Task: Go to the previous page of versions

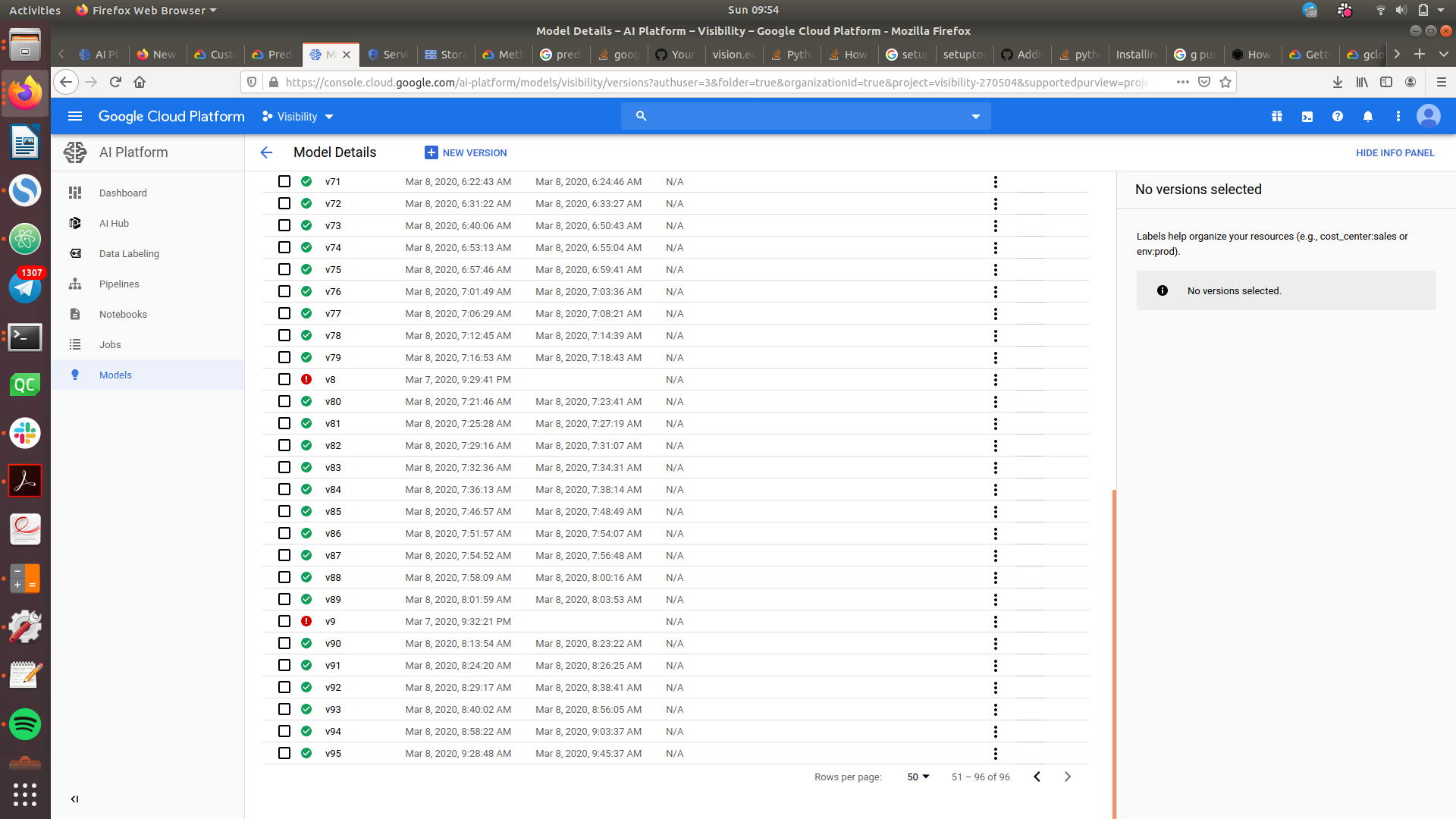Action: 1037,777
